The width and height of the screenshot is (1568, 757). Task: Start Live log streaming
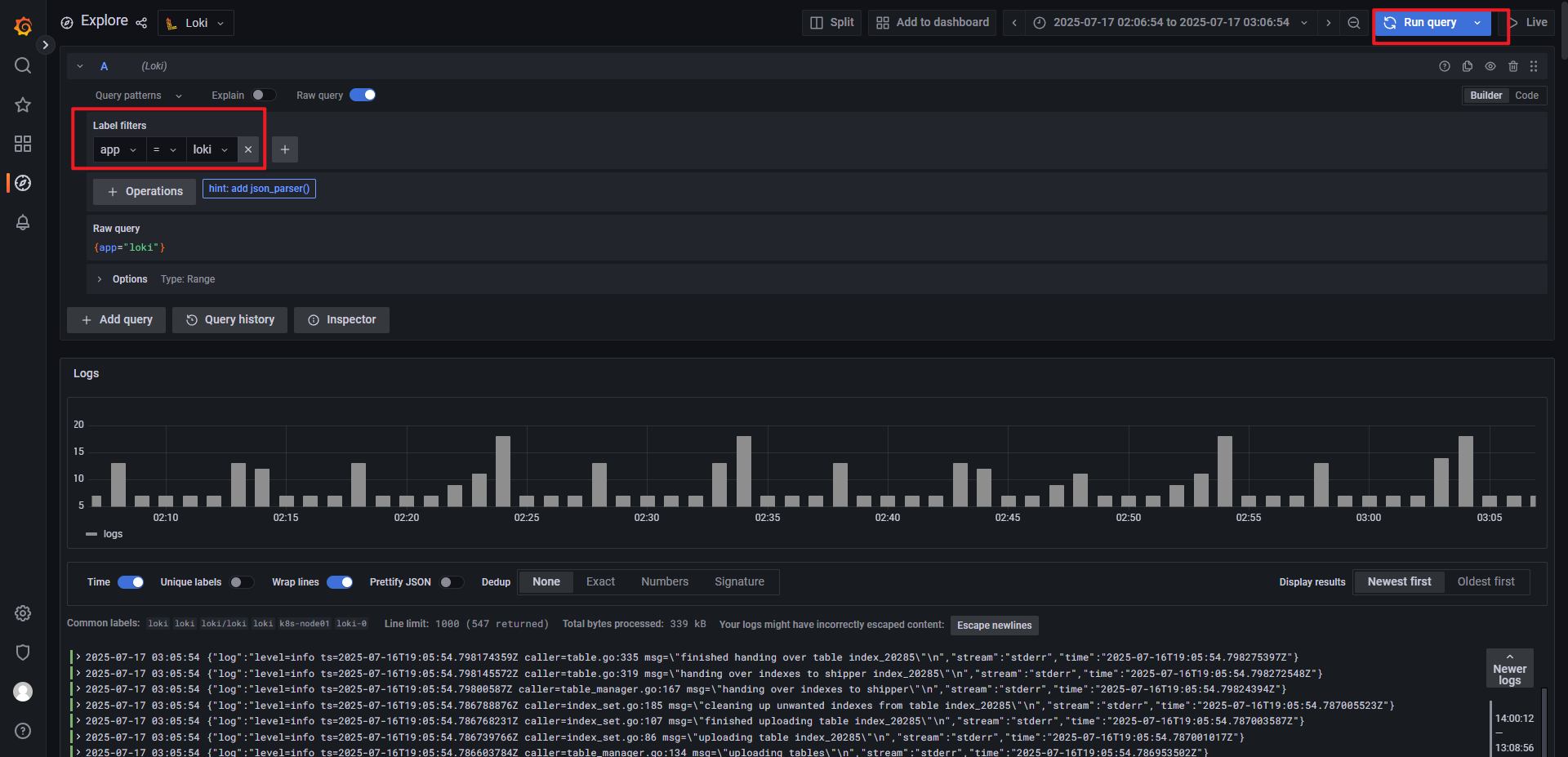pyautogui.click(x=1529, y=23)
